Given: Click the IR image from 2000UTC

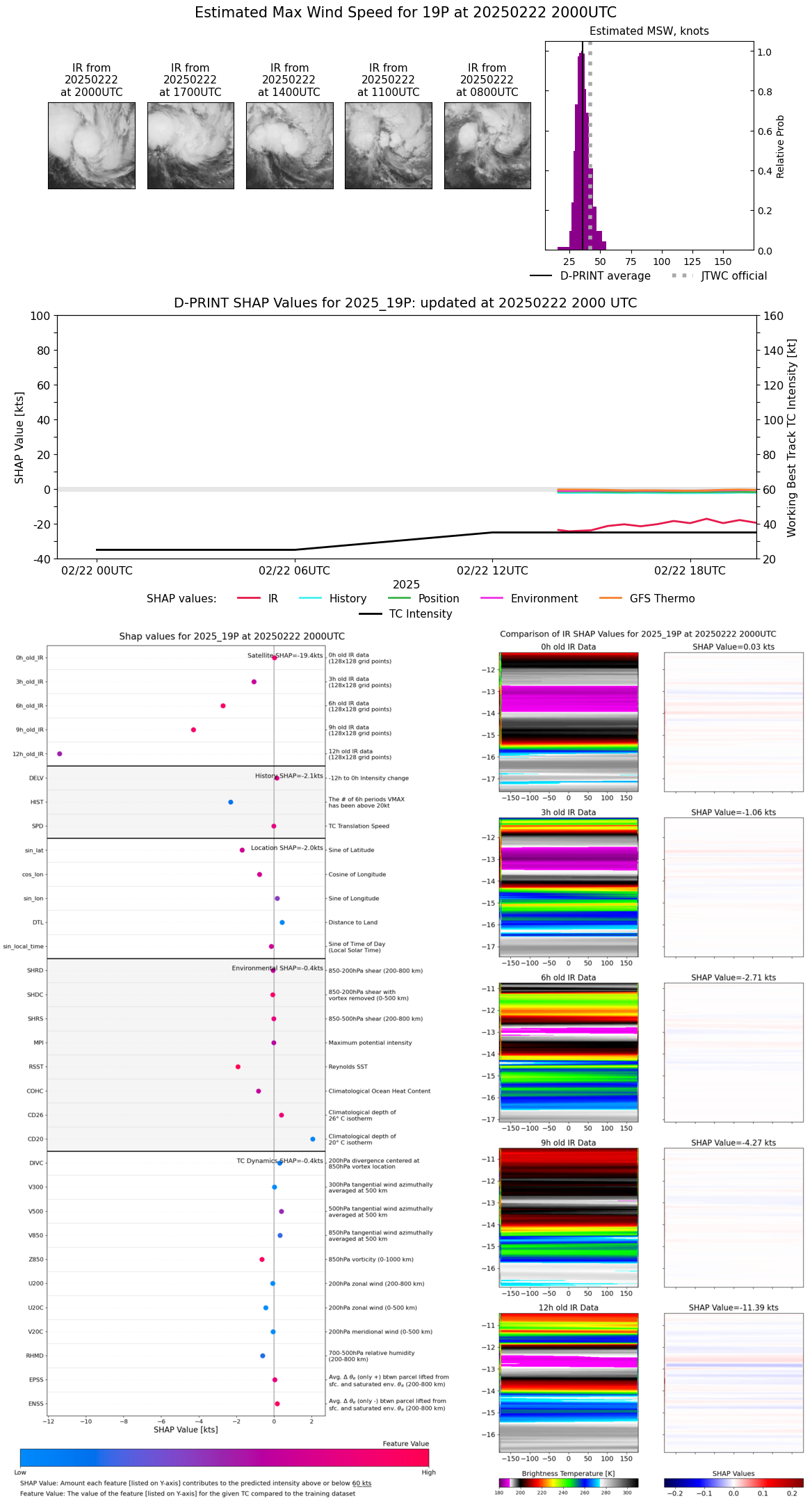Looking at the screenshot, I should 91,145.
